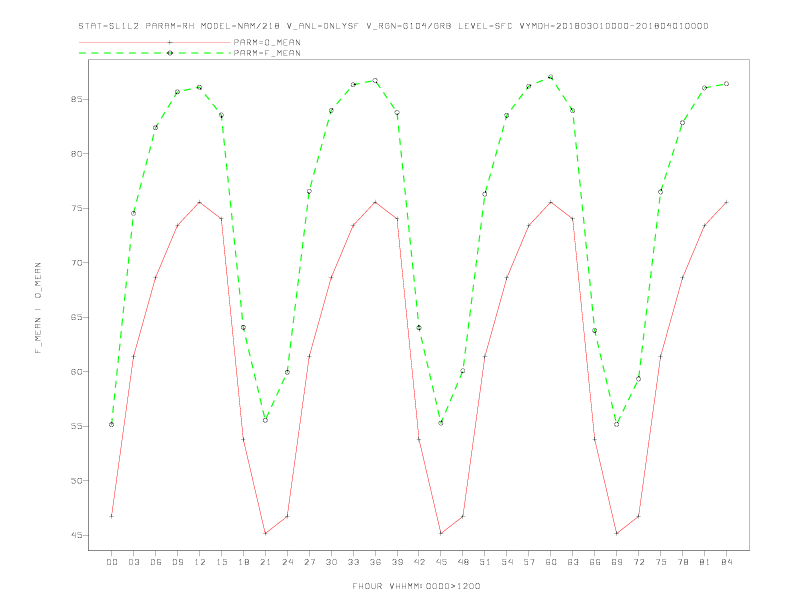Click the PARM=F_MEAN legend label
This screenshot has width=792, height=612.
click(x=267, y=53)
